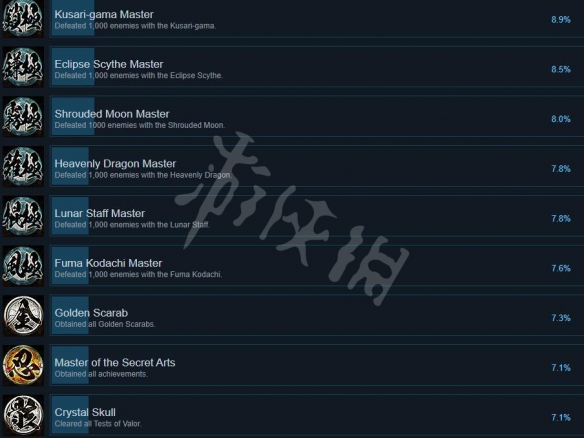Click 'Obtained all achievements.' description
The height and width of the screenshot is (438, 584).
coord(101,374)
